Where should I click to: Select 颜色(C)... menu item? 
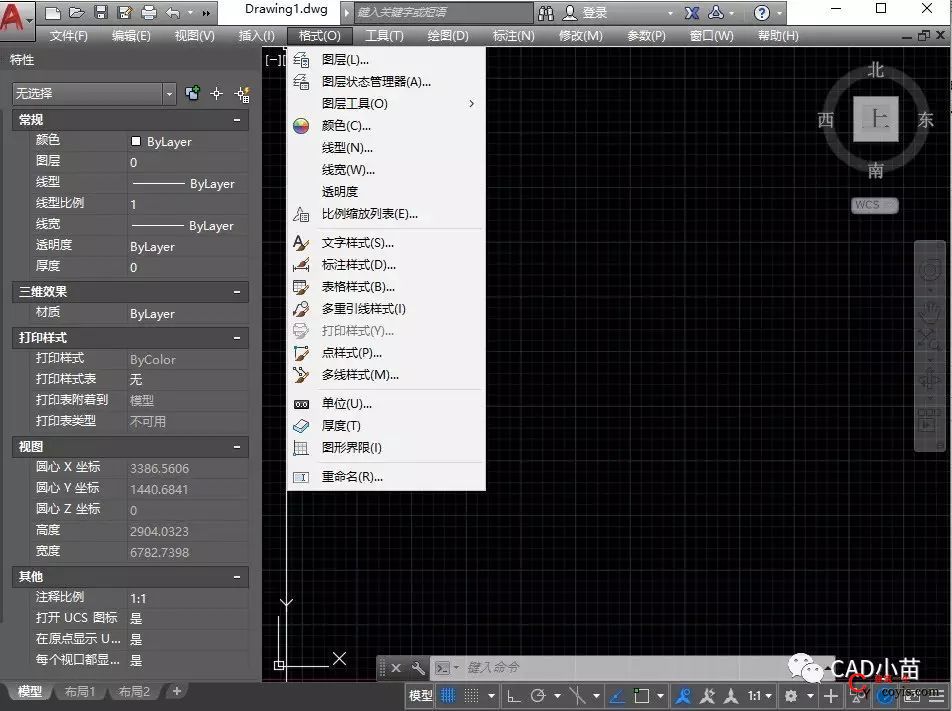(x=386, y=126)
